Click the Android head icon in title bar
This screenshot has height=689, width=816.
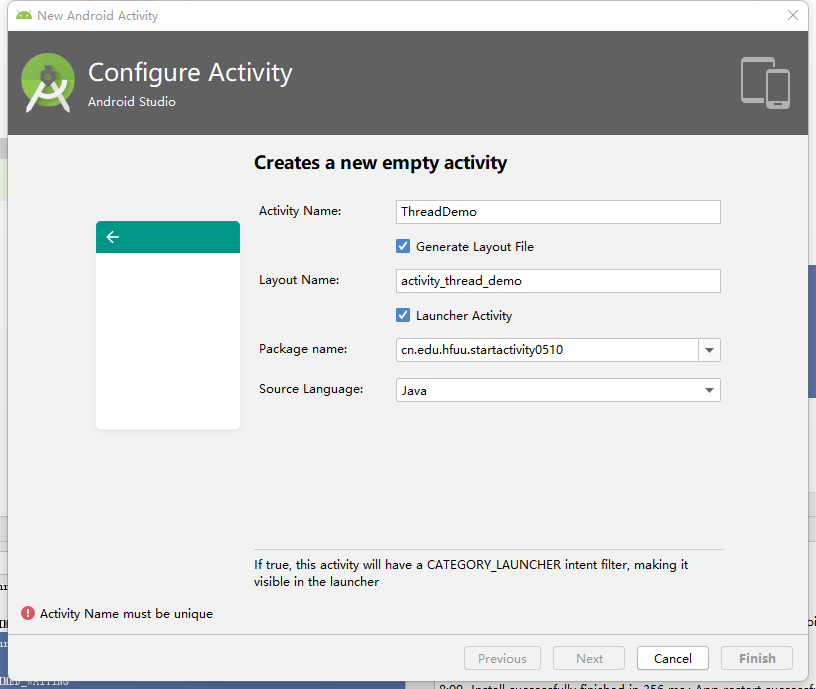[x=24, y=15]
